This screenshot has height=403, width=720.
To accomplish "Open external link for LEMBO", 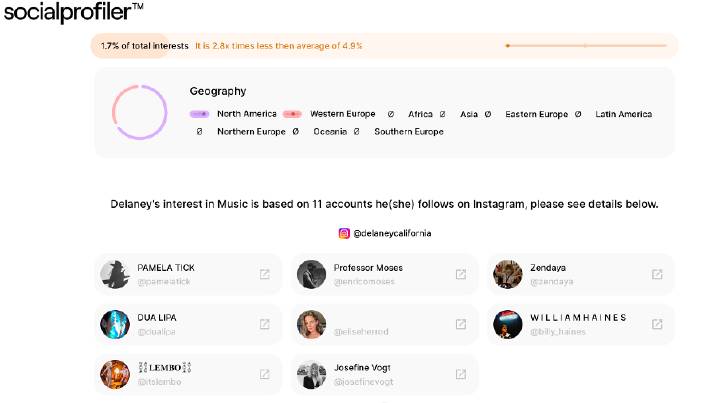I will point(264,374).
